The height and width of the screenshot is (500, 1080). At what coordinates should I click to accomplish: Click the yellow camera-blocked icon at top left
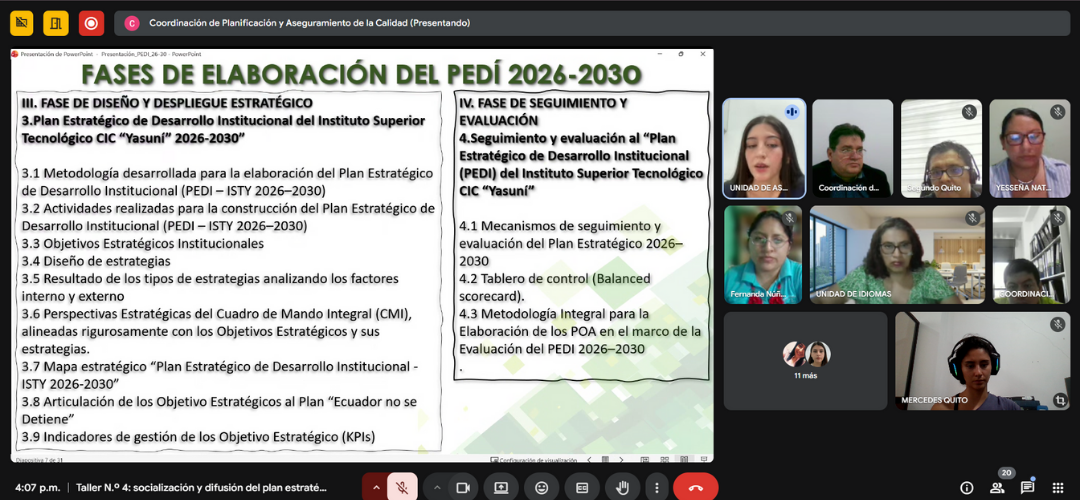(21, 22)
